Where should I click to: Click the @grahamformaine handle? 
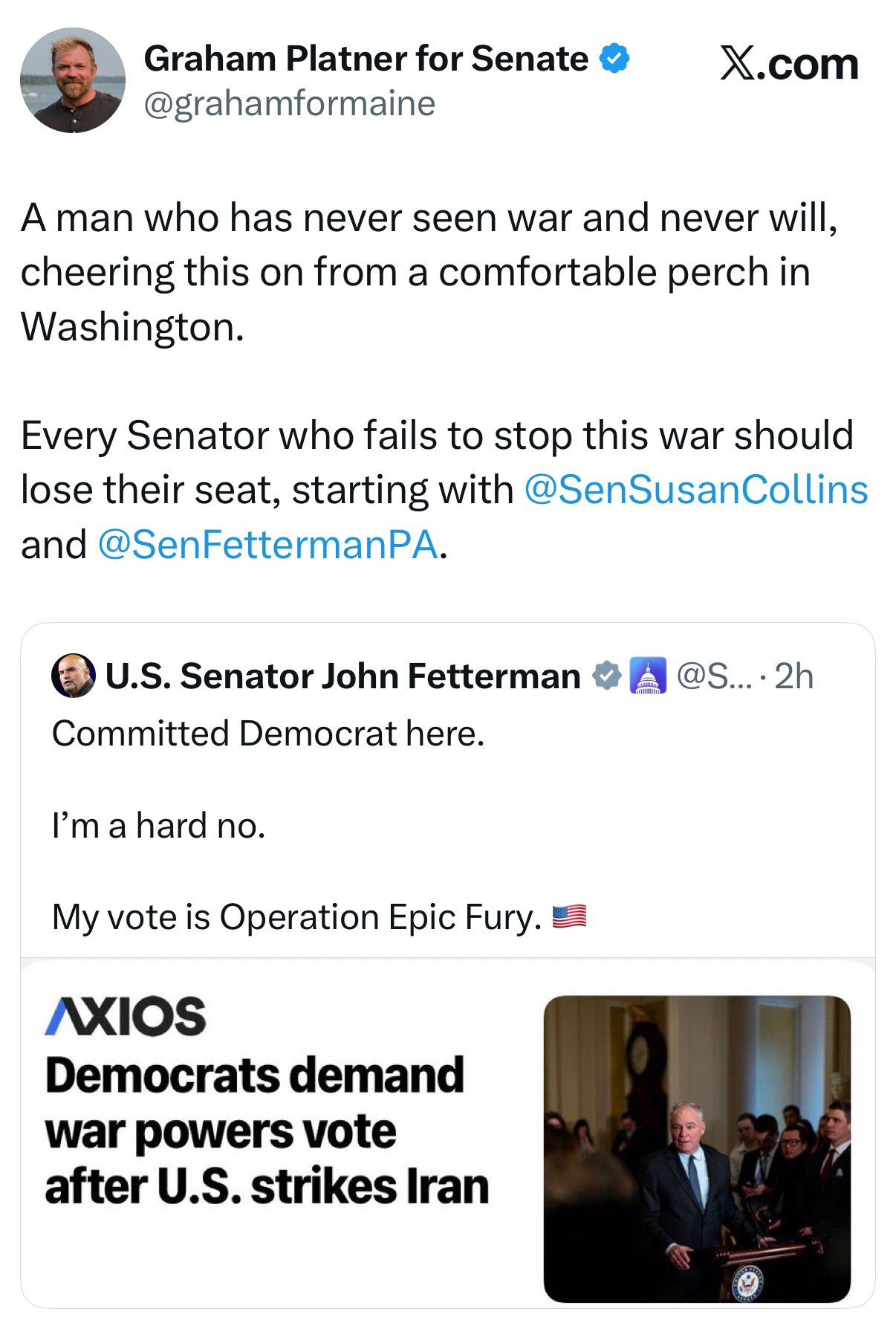tap(289, 103)
